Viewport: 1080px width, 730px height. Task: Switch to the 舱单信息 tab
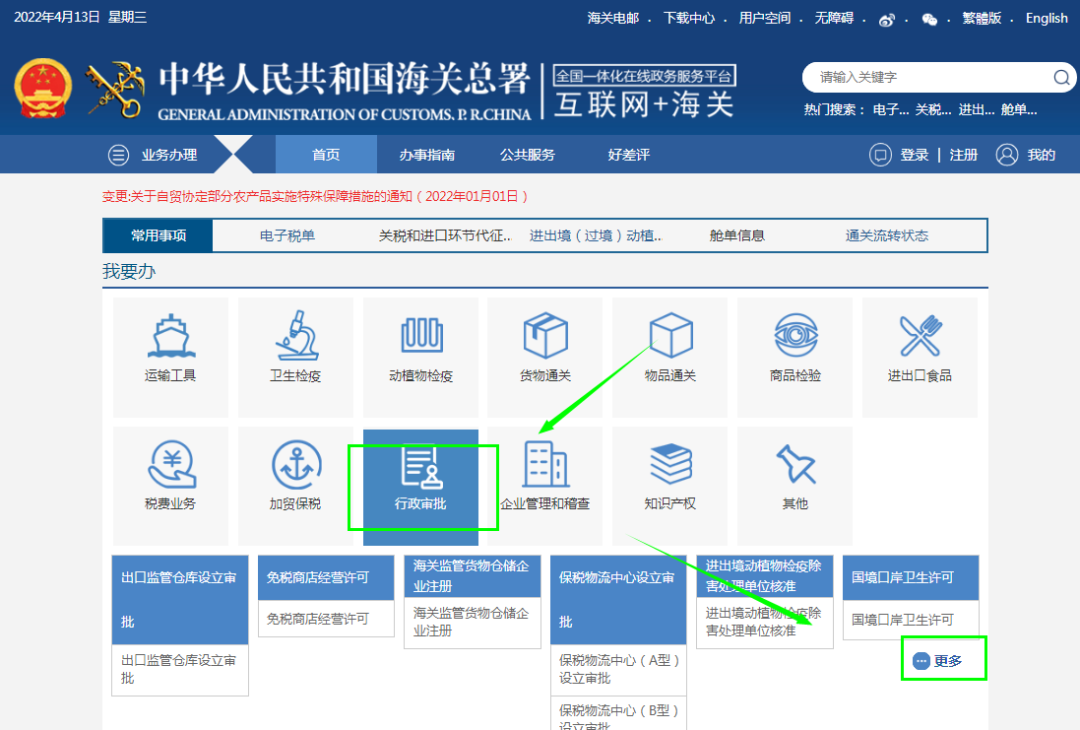737,236
